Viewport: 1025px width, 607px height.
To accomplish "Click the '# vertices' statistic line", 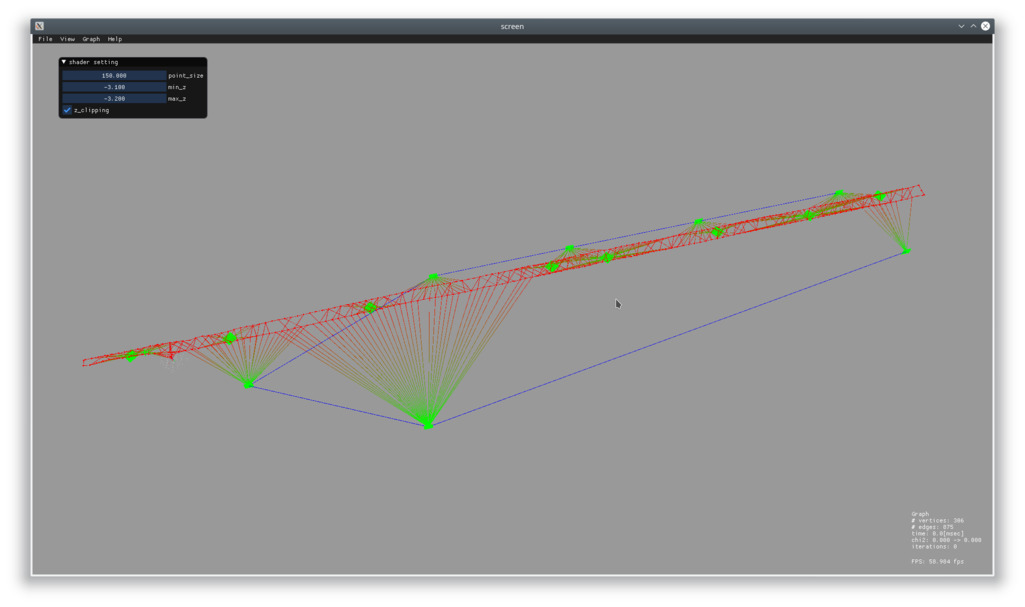I will 937,521.
